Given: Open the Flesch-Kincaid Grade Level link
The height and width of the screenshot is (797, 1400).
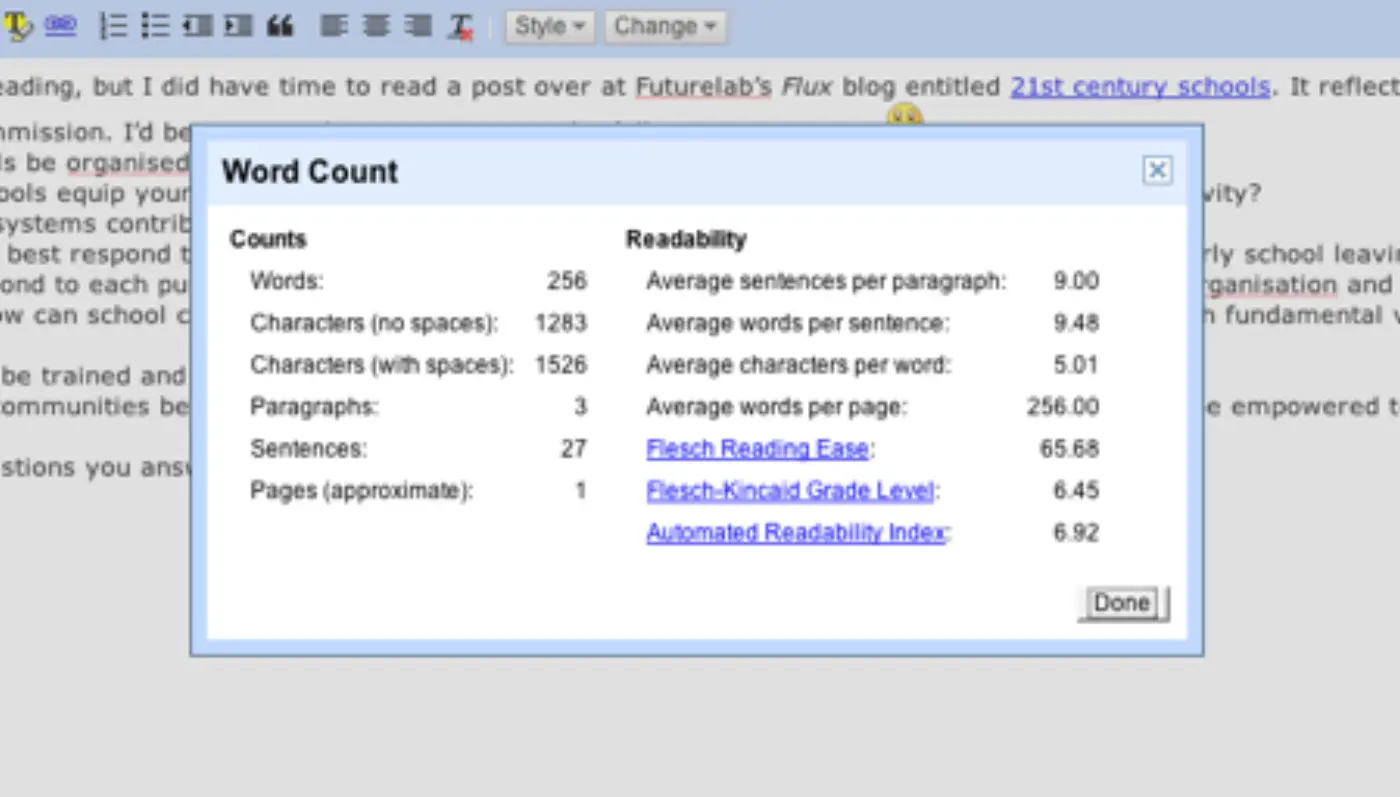Looking at the screenshot, I should pyautogui.click(x=790, y=491).
